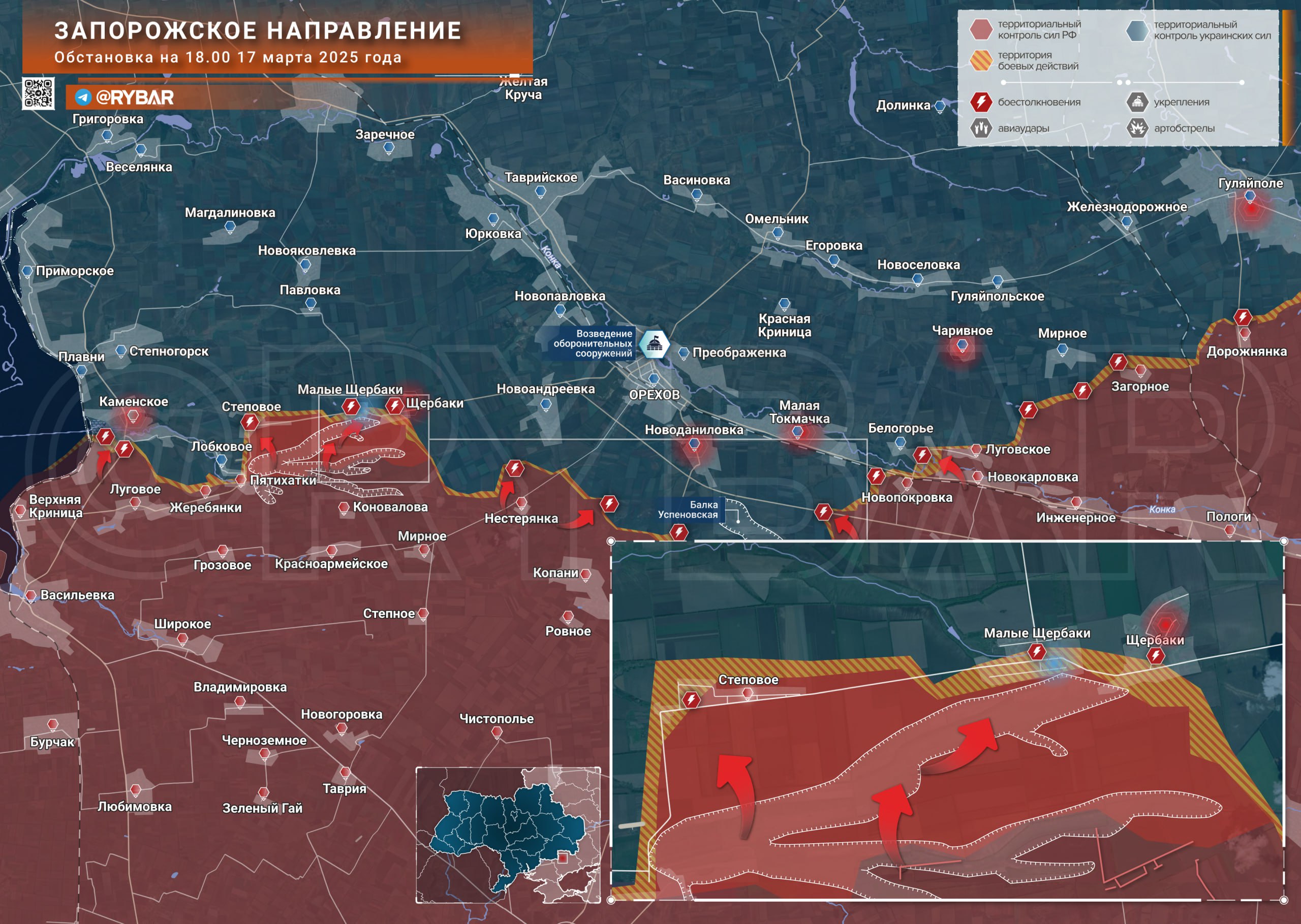Viewport: 1301px width, 924px height.
Task: Click the @RYBAR channel name
Action: point(135,98)
